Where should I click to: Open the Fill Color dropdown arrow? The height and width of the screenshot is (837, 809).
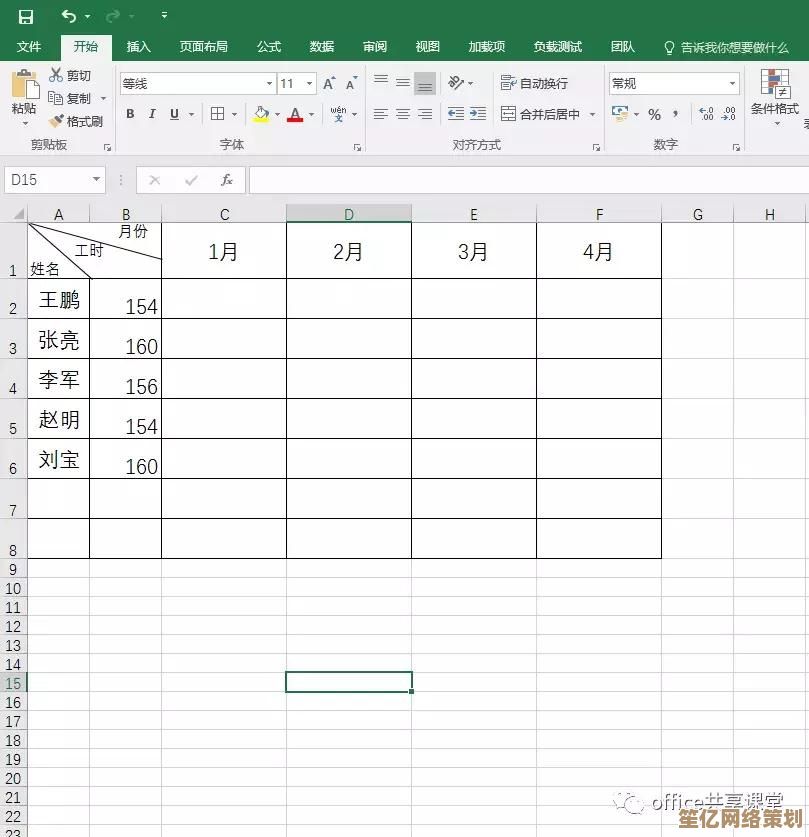(278, 114)
